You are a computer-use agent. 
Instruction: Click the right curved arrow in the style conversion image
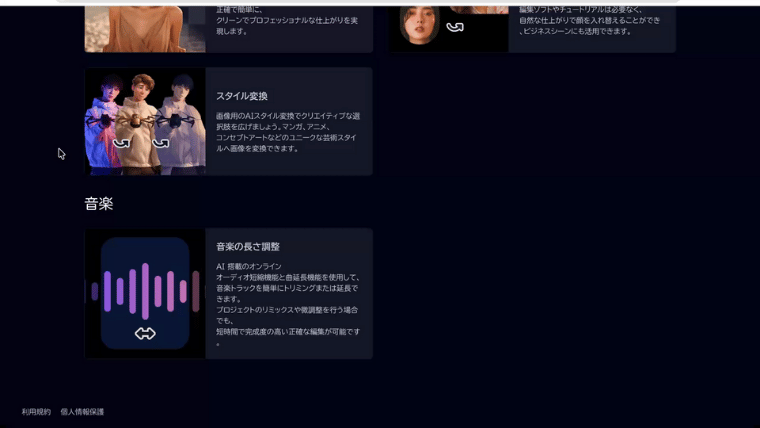tap(160, 143)
